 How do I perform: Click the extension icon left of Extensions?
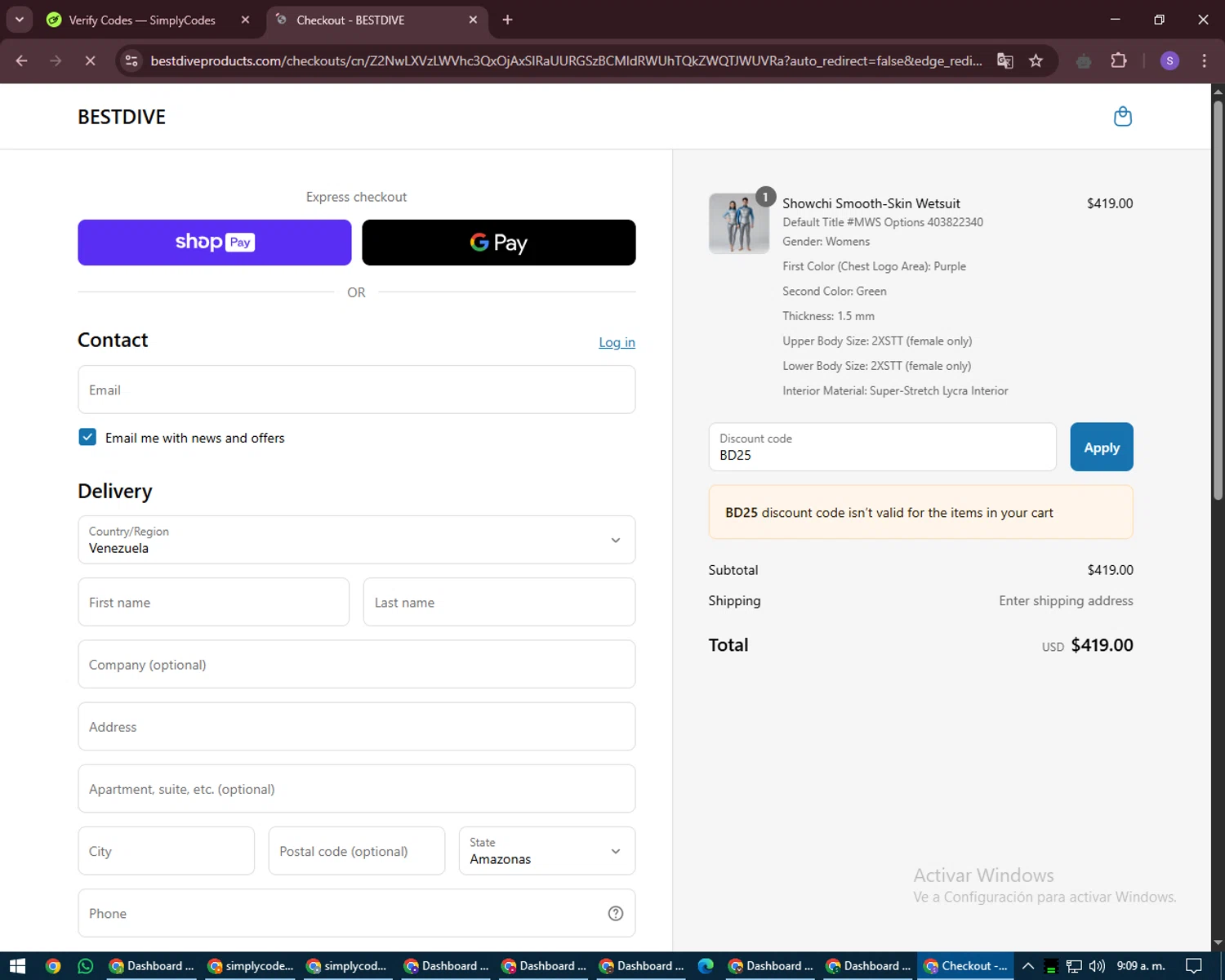[x=1084, y=60]
